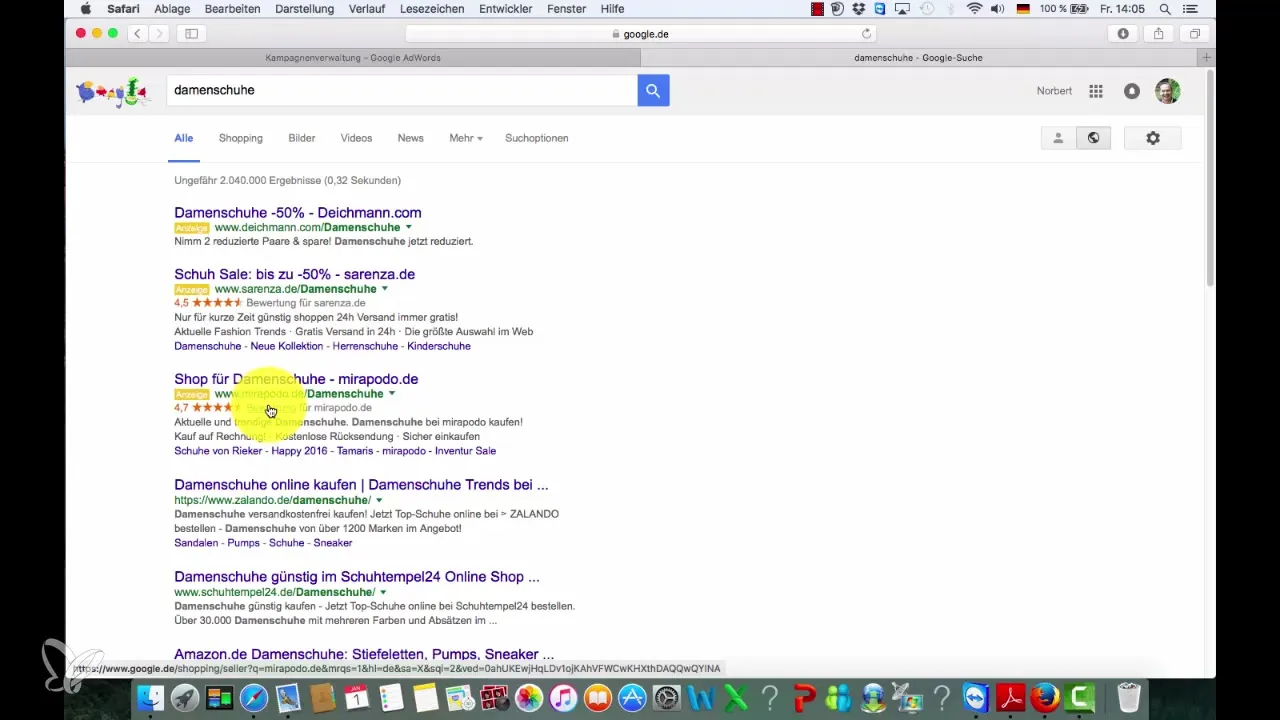The height and width of the screenshot is (720, 1280).
Task: Switch to the Kampagnenverwaltung AdWords tab
Action: pyautogui.click(x=353, y=58)
